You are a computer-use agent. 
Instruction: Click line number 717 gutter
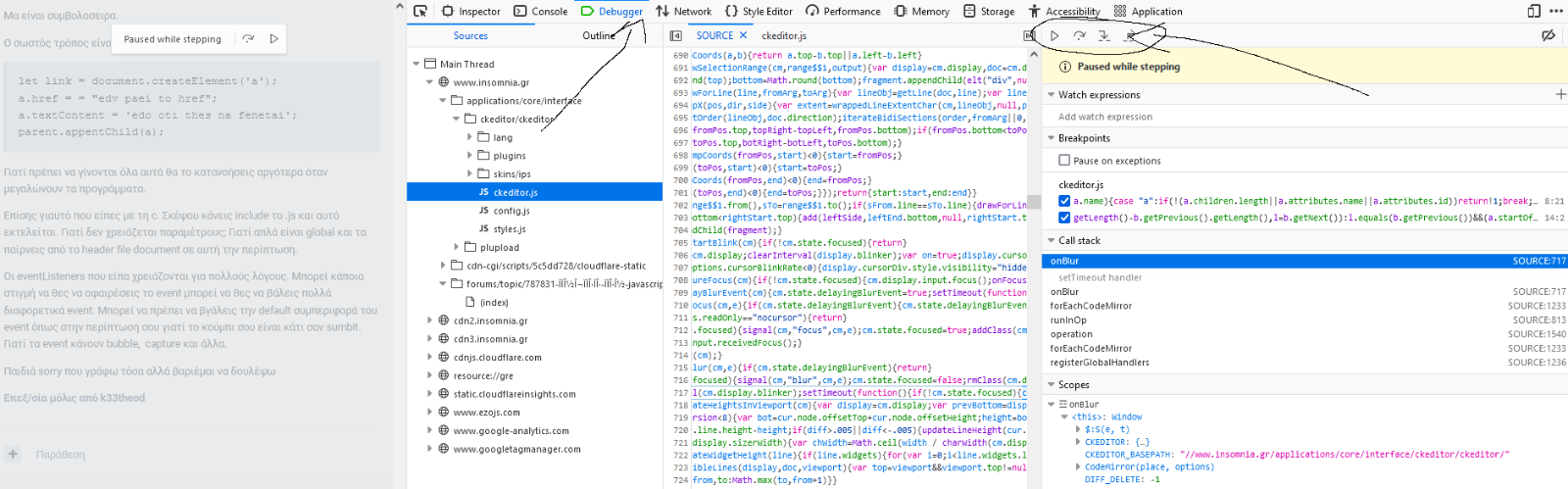679,392
